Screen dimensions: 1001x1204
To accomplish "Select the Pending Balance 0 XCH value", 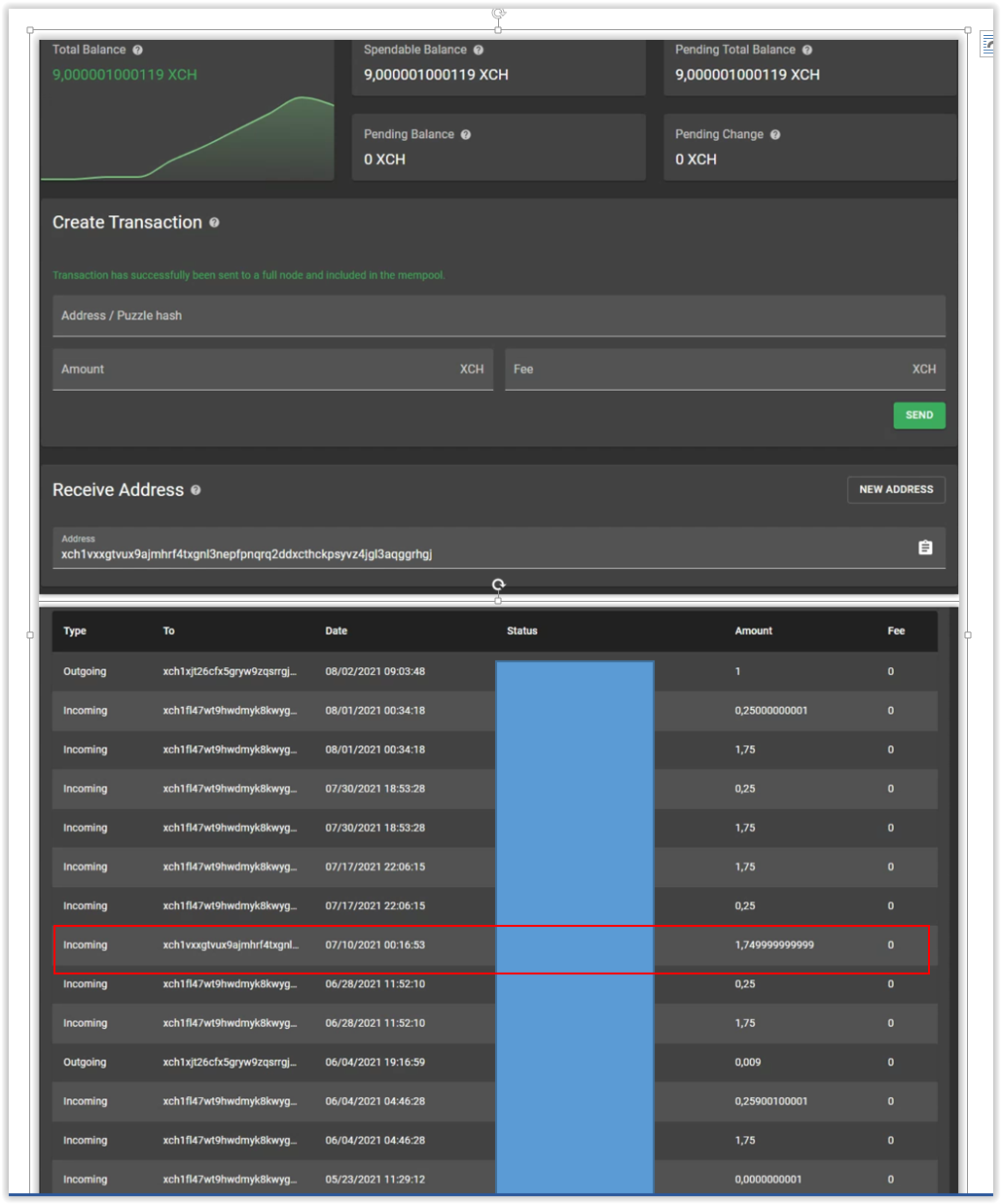I will point(384,159).
